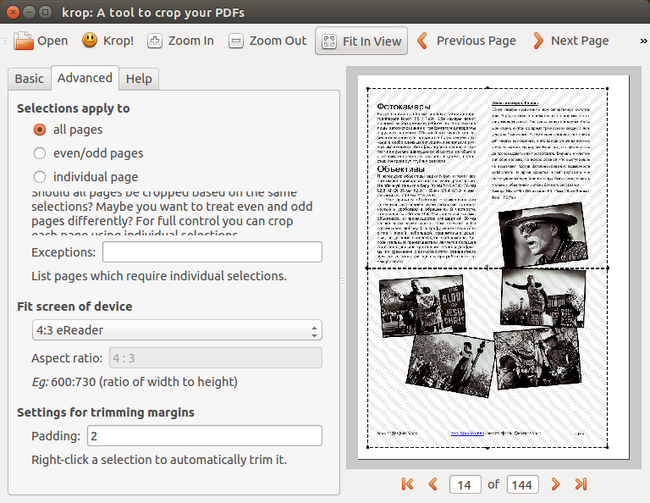Go to Next Page using toolbar arrow

tap(538, 41)
